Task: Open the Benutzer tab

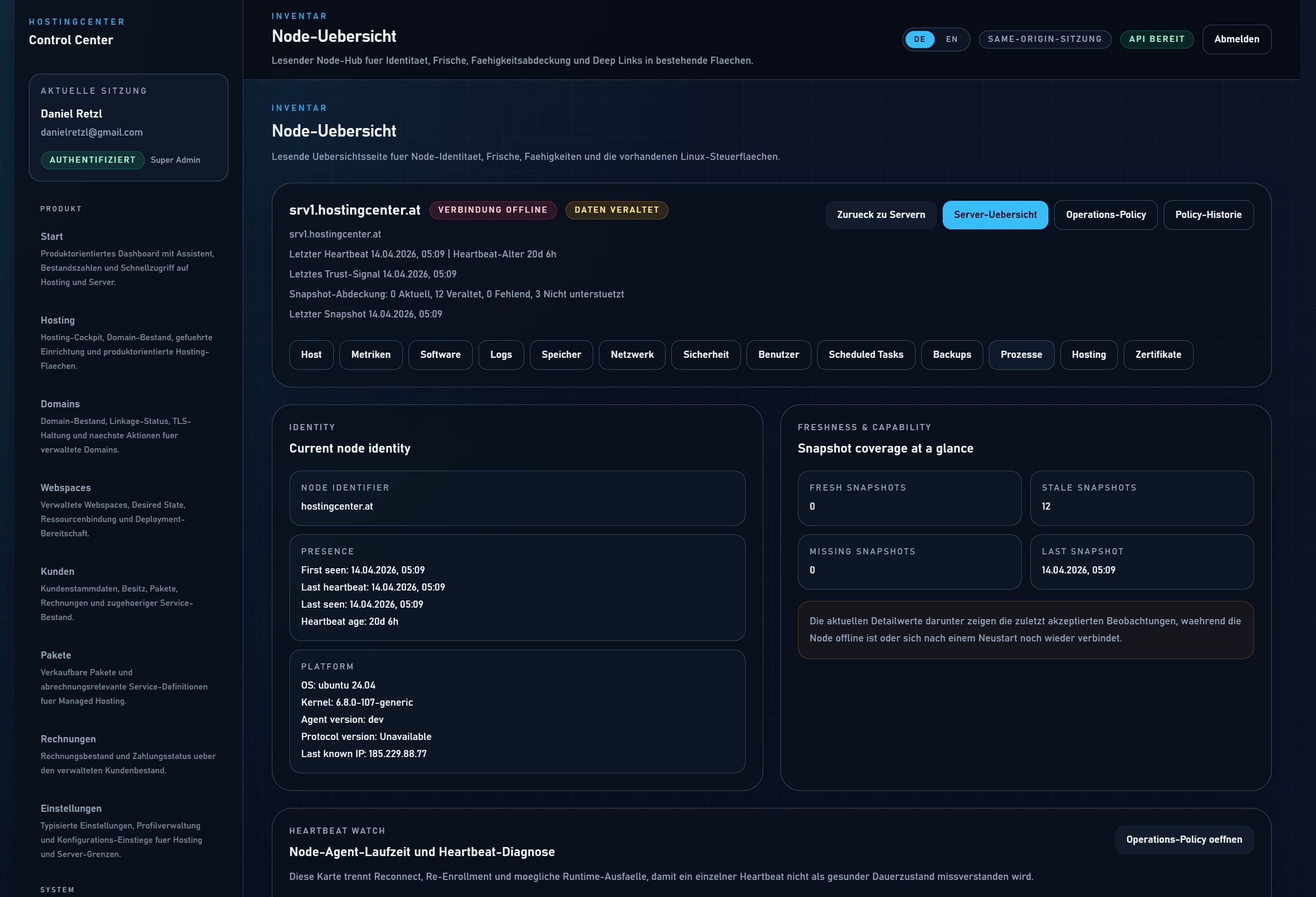Action: (x=778, y=354)
